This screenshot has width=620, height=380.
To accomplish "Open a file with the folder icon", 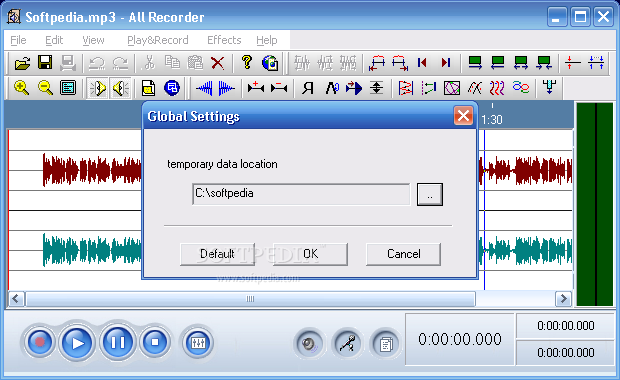I will click(22, 63).
